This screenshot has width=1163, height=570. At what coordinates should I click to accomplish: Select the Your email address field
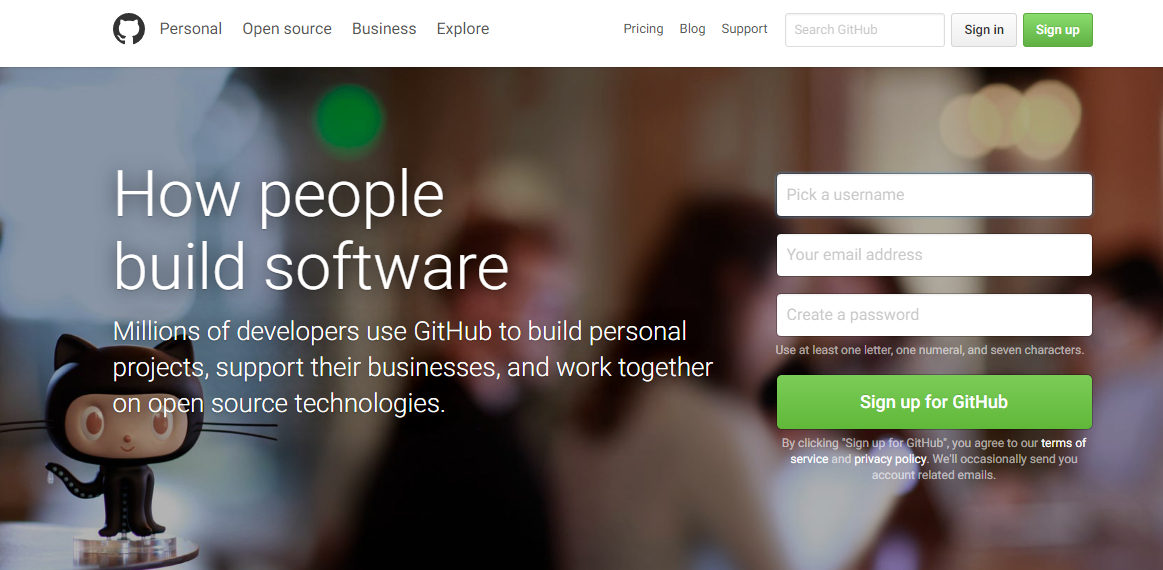click(x=934, y=255)
